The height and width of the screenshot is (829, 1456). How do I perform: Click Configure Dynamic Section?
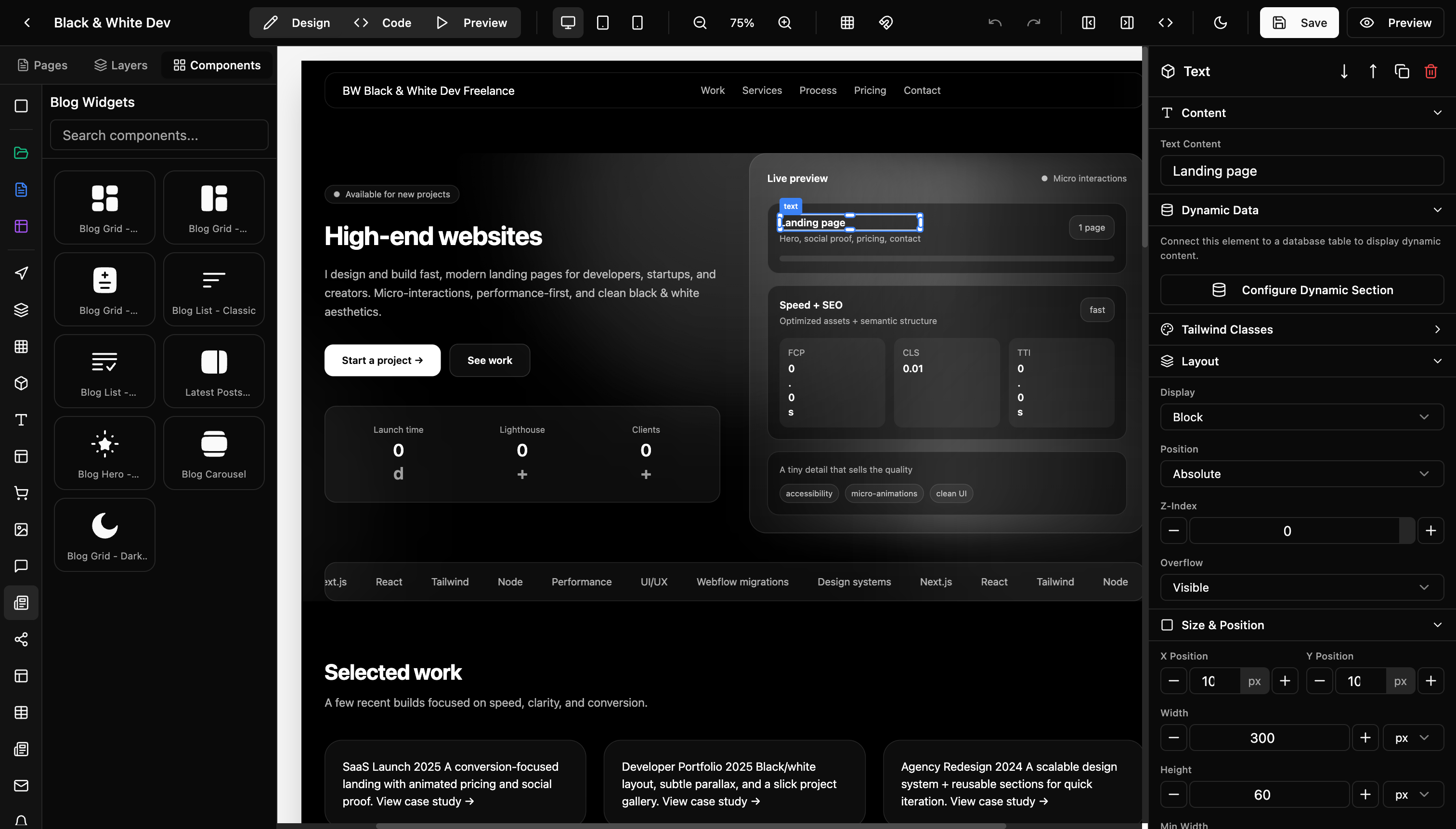point(1302,290)
